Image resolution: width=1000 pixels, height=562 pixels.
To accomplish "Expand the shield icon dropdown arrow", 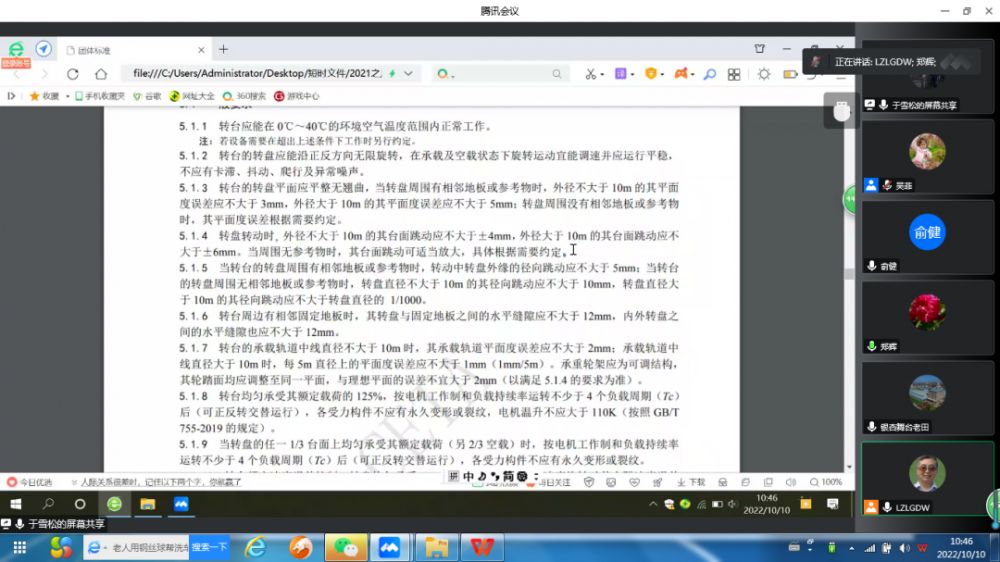I will (662, 75).
